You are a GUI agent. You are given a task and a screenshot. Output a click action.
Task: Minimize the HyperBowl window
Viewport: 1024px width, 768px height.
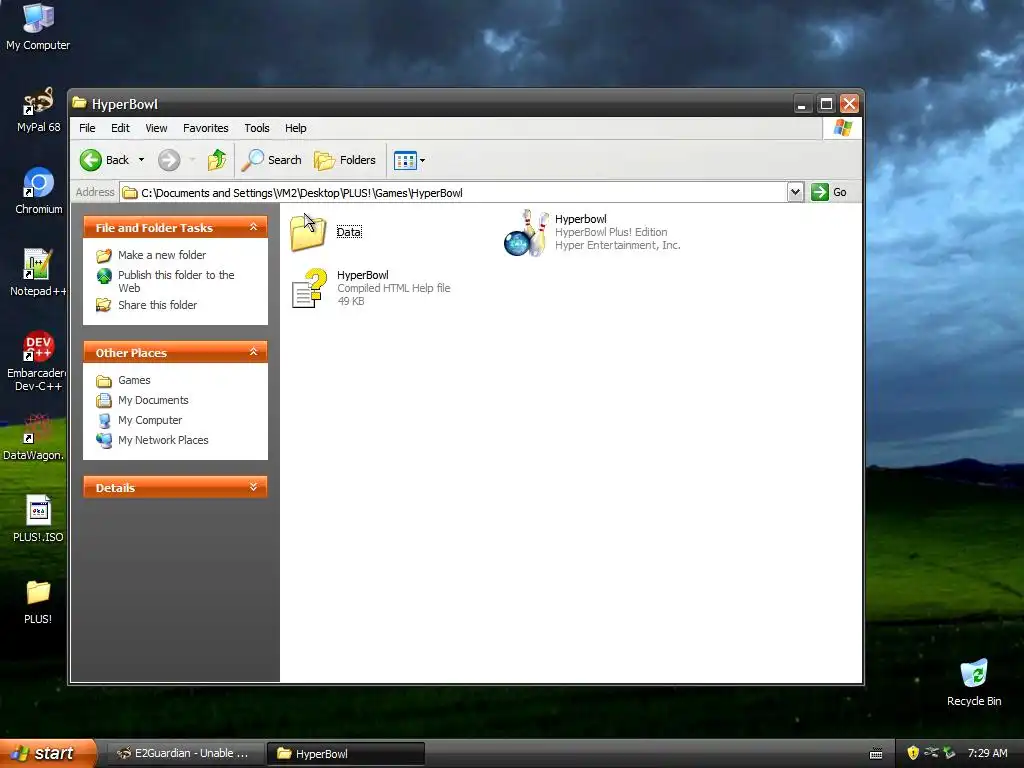coord(803,104)
